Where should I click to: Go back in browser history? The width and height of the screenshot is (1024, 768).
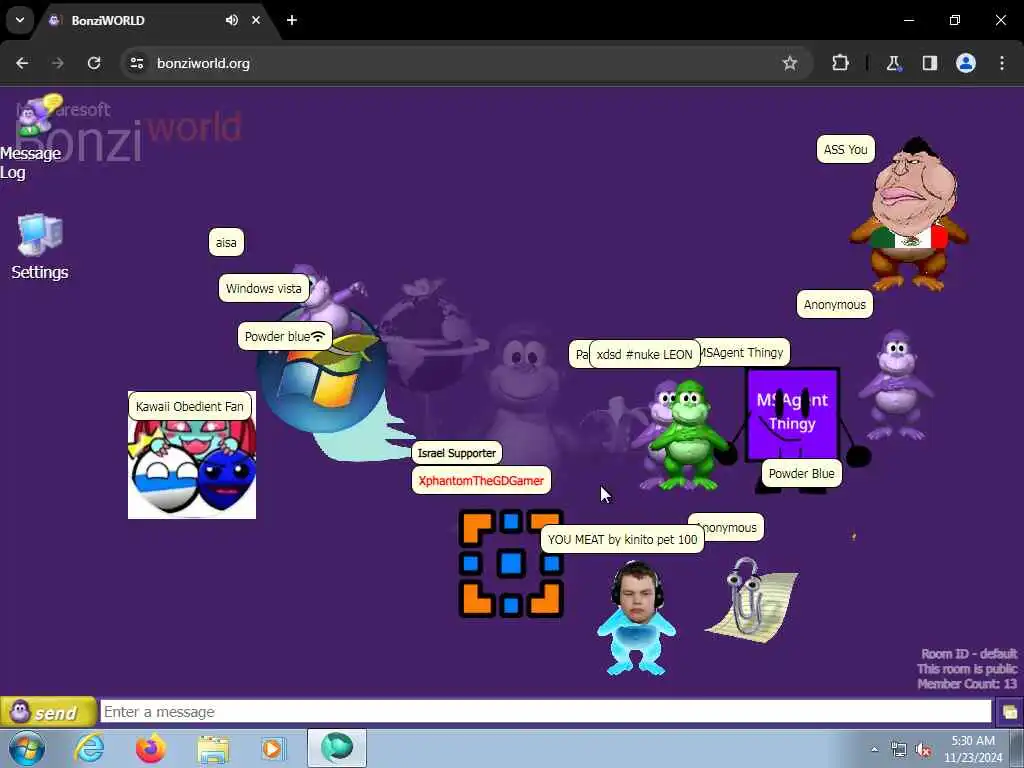[22, 63]
